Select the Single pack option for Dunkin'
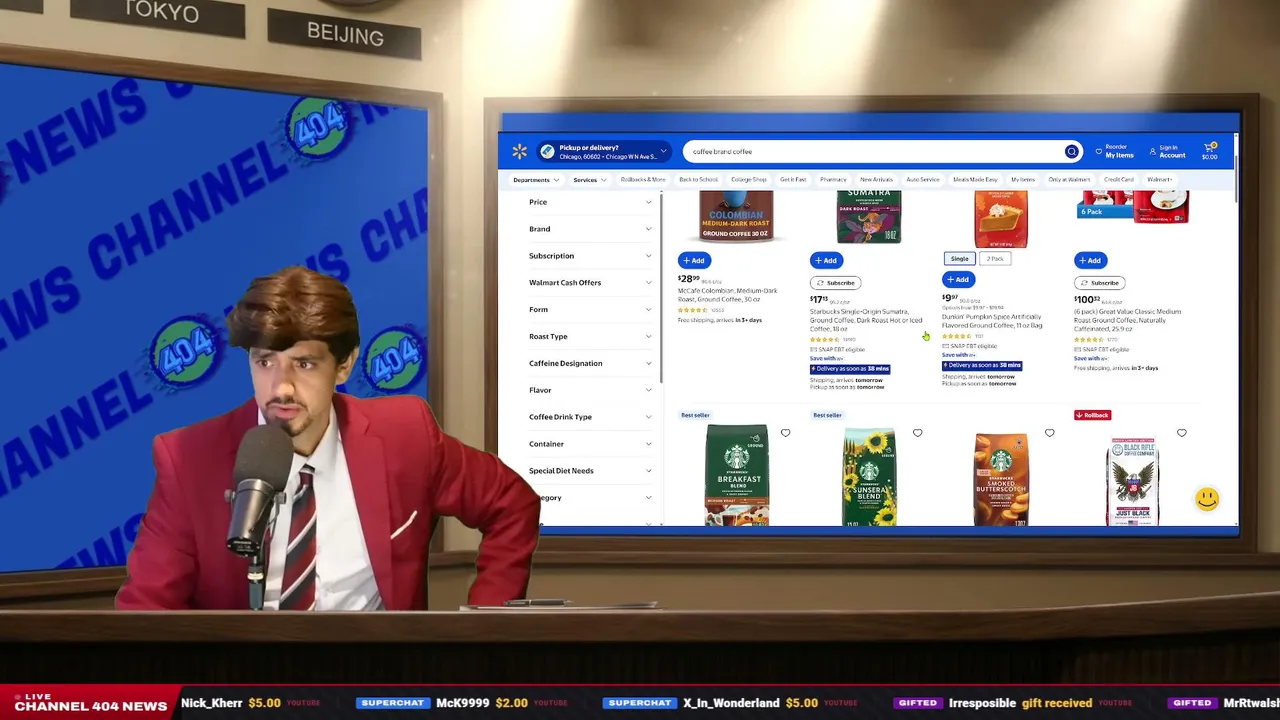Image resolution: width=1280 pixels, height=720 pixels. (x=959, y=259)
